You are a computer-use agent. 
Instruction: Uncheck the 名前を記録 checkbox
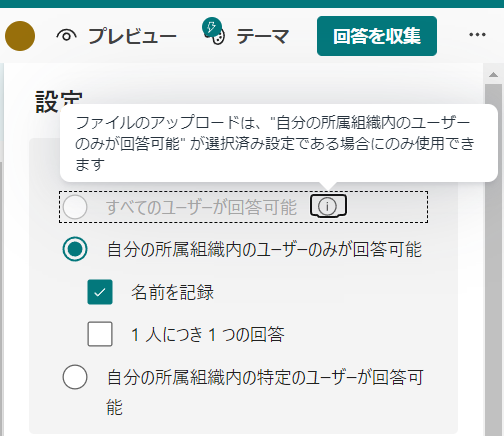[x=100, y=292]
